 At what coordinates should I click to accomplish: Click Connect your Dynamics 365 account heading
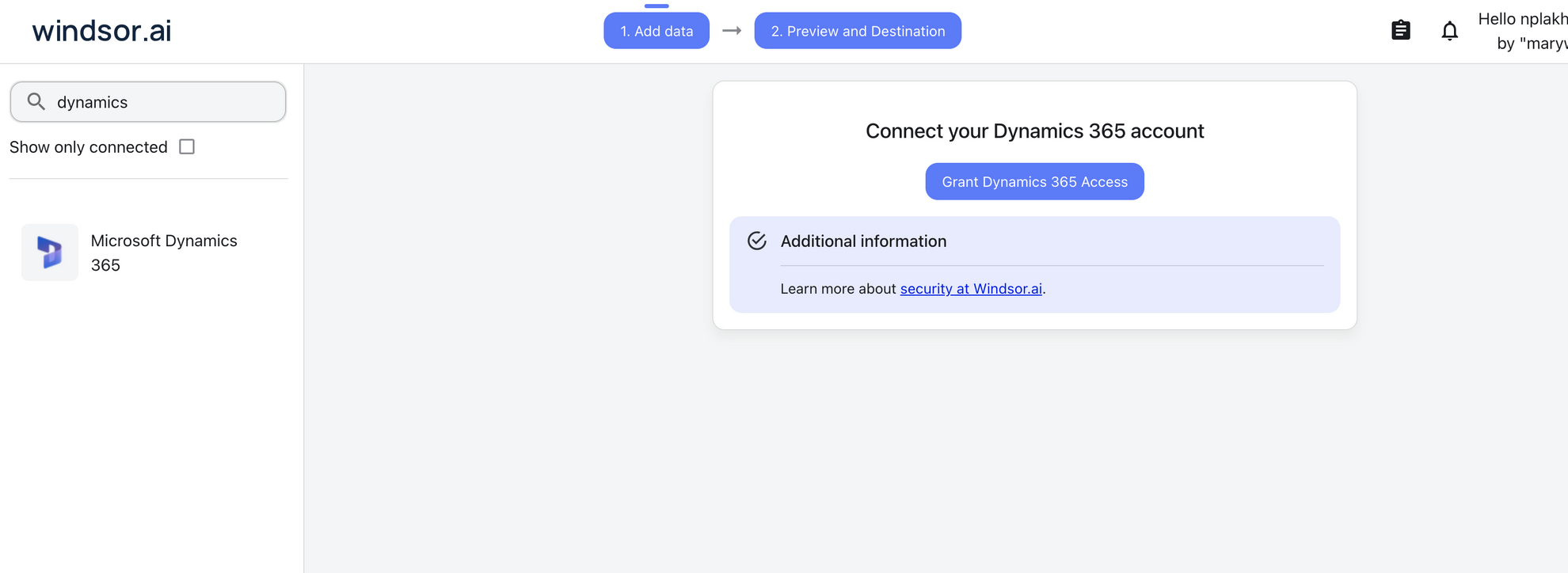tap(1034, 131)
